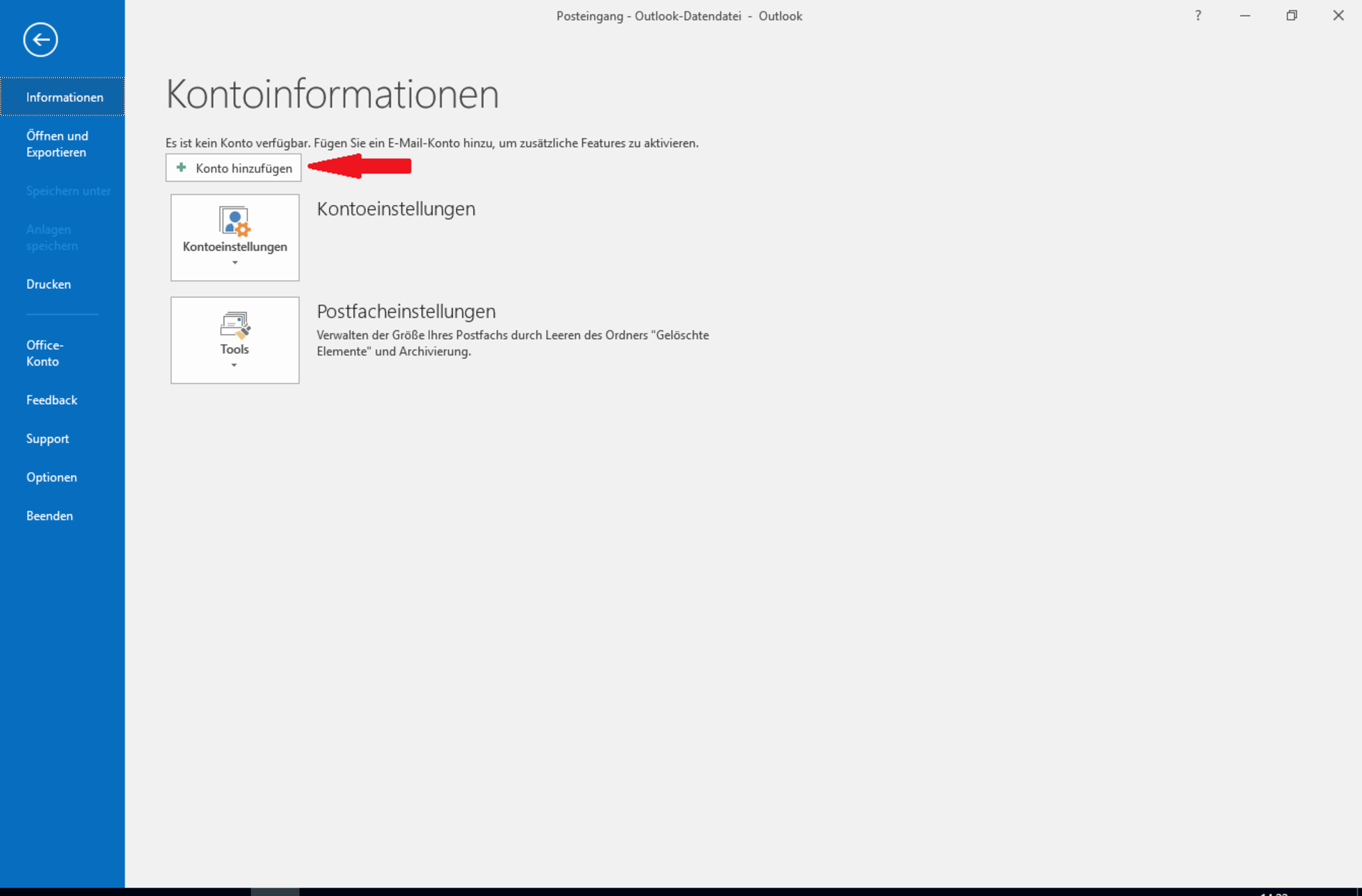Click Beenden to quit Outlook
The height and width of the screenshot is (896, 1362).
tap(49, 515)
